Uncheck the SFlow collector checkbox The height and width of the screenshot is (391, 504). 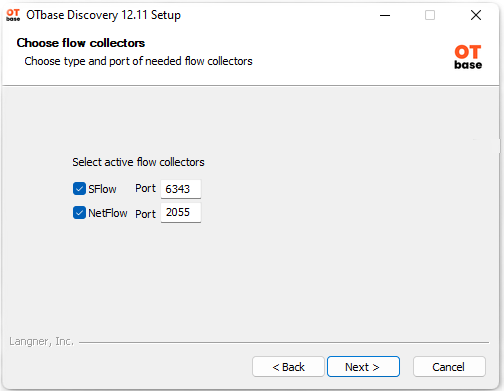click(x=79, y=189)
